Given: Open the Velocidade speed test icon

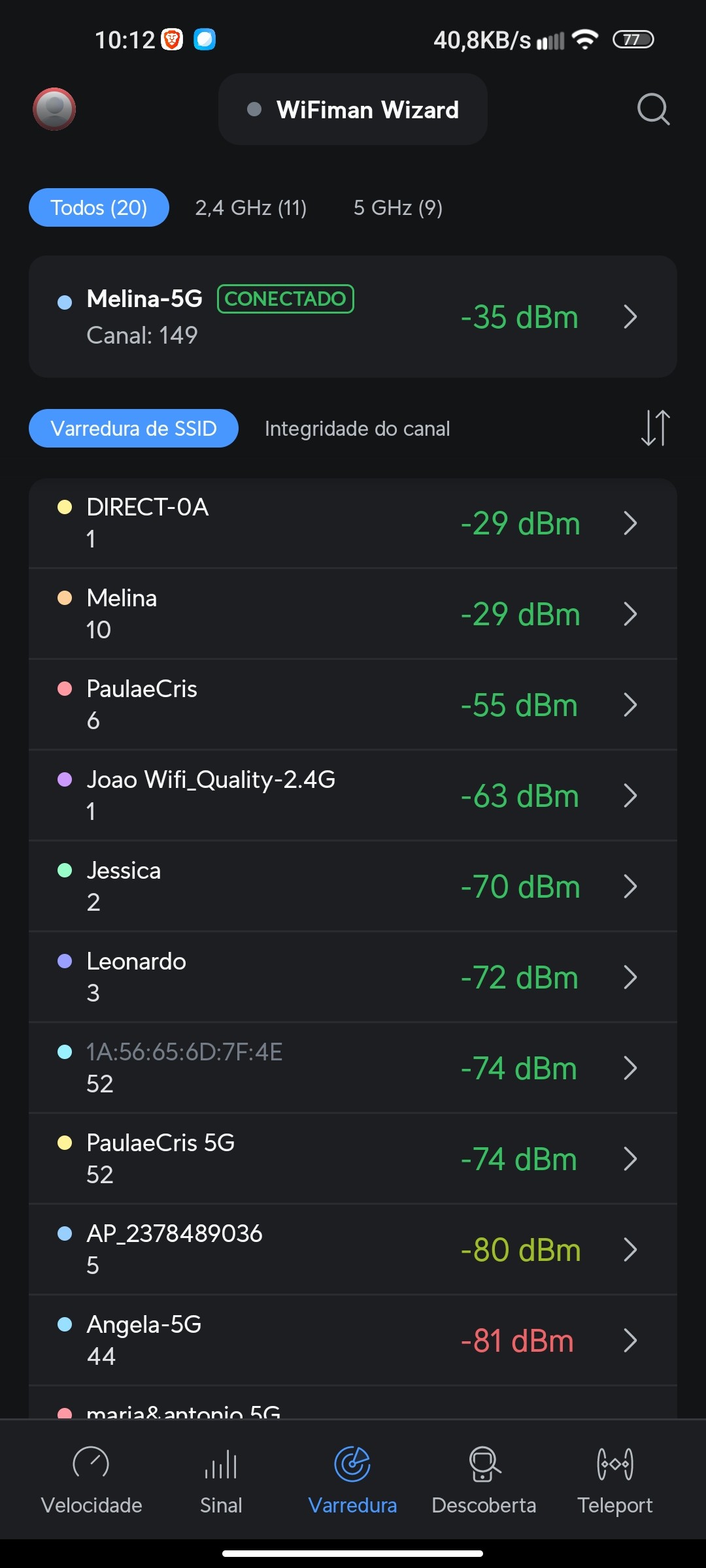Looking at the screenshot, I should [92, 1463].
